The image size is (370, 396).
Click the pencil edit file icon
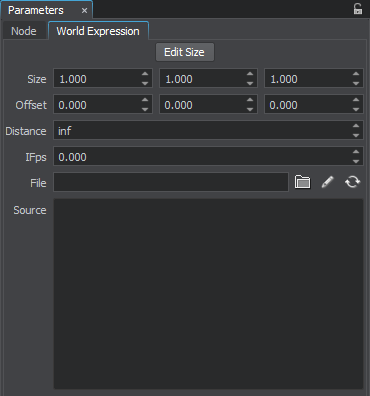point(327,182)
